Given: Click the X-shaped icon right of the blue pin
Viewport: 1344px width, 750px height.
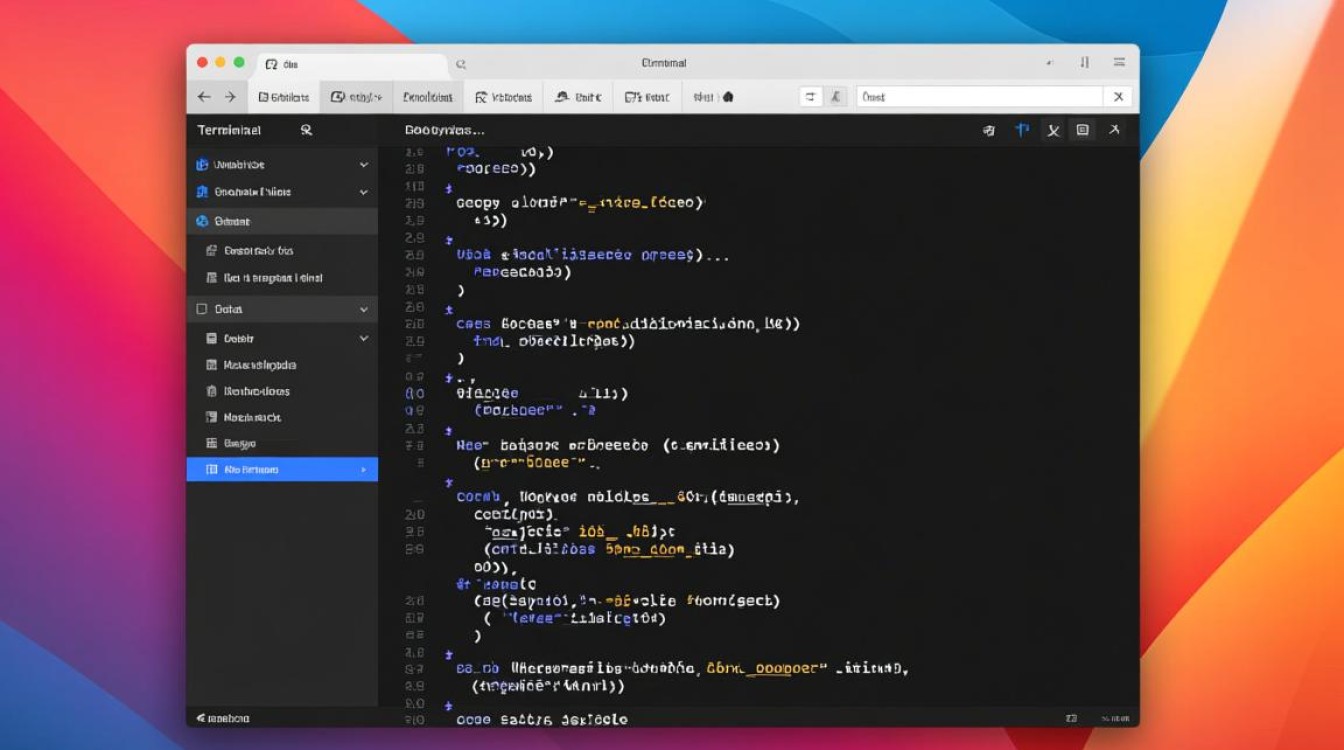Looking at the screenshot, I should click(1052, 131).
